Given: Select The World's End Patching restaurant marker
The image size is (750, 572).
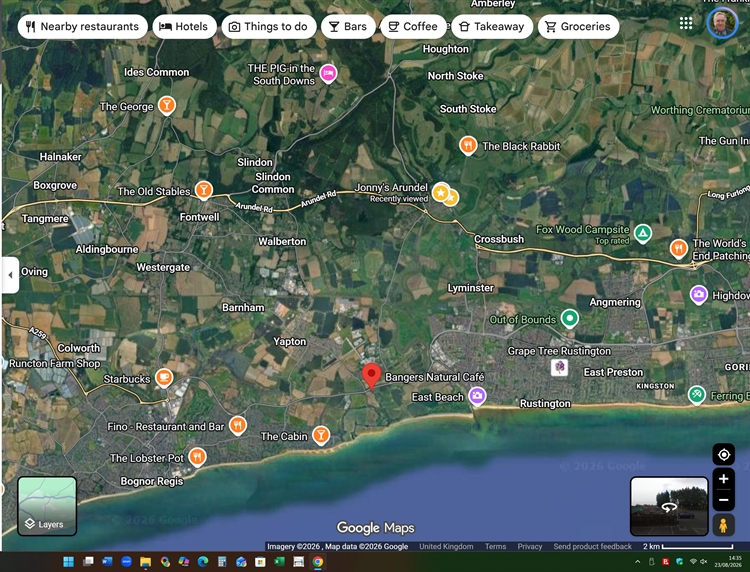Looking at the screenshot, I should 678,249.
